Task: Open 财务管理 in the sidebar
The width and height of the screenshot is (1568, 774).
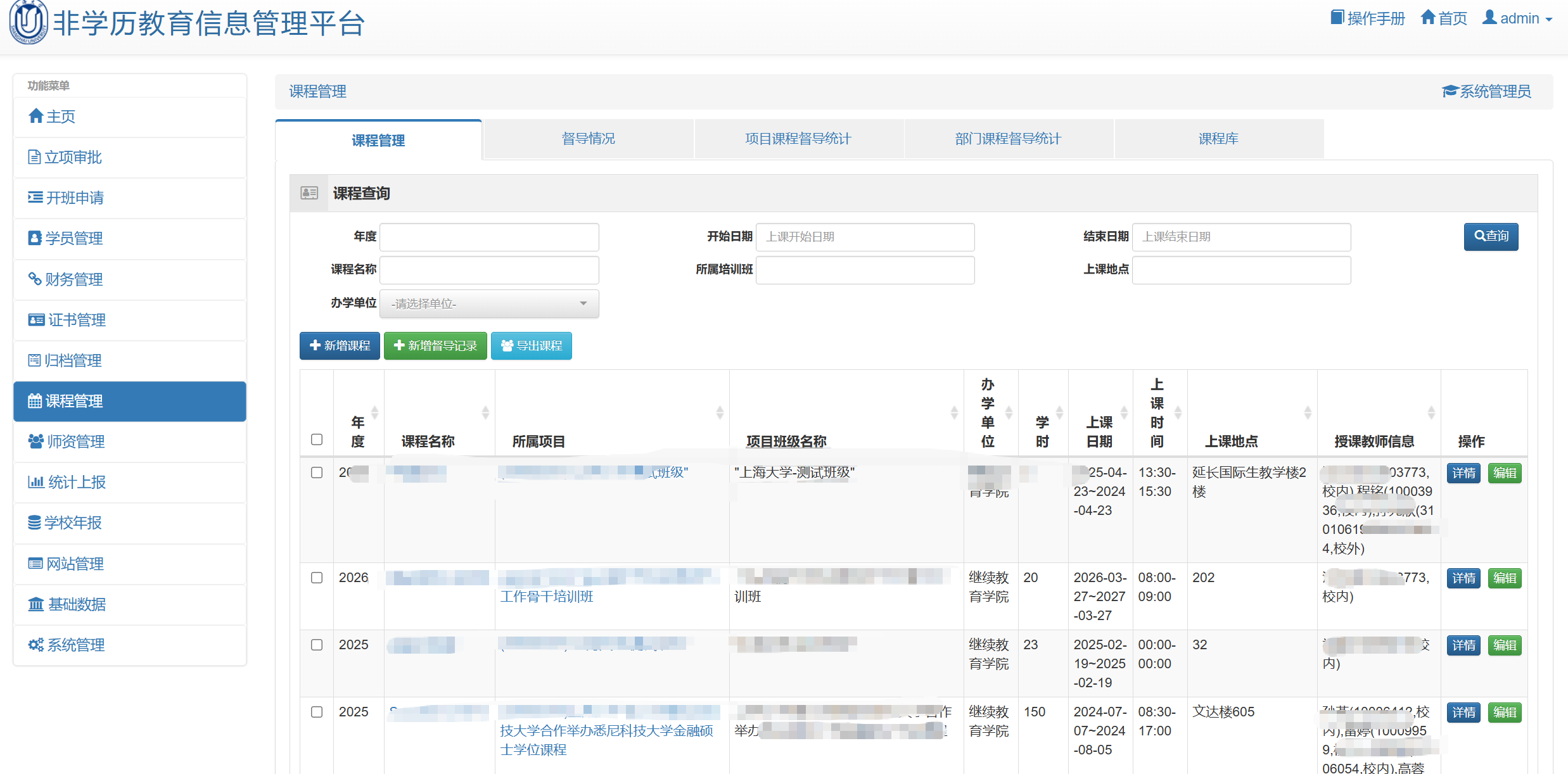Action: coord(130,279)
